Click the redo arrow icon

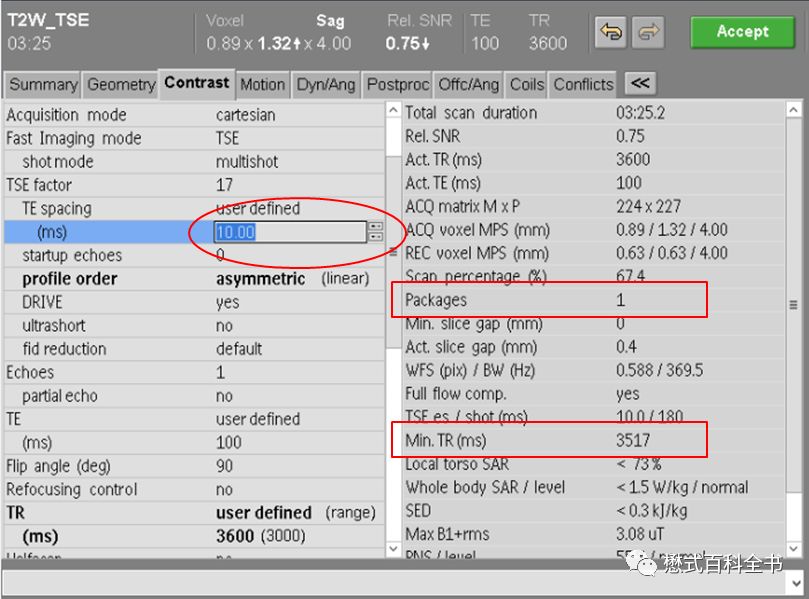[x=648, y=32]
